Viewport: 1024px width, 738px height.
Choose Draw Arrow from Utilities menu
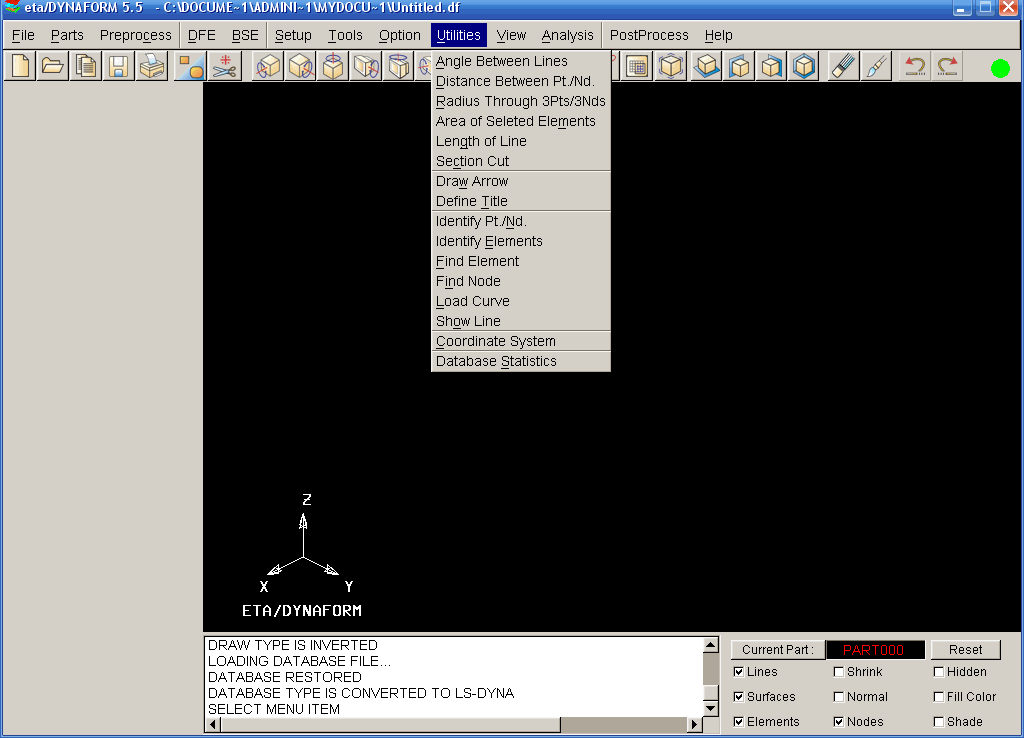tap(521, 182)
